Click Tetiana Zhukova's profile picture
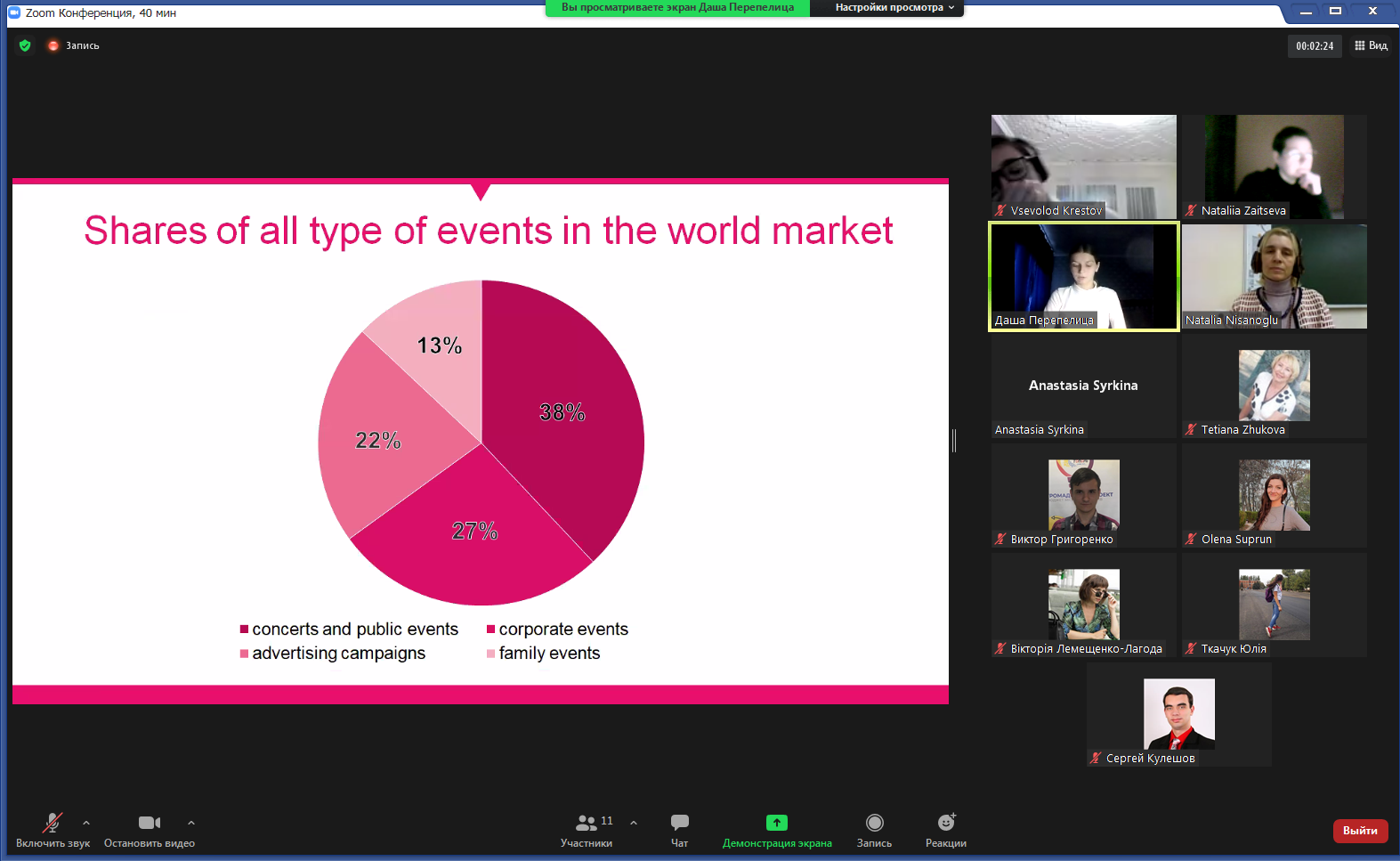The image size is (1400, 861). click(x=1275, y=386)
